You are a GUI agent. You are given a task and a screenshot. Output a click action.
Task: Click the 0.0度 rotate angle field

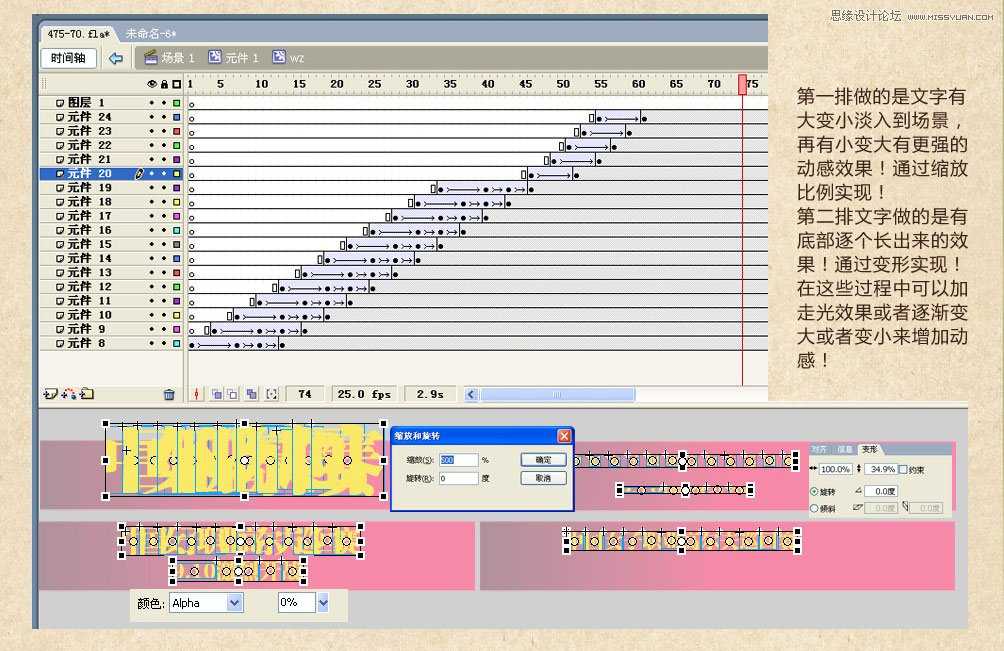click(881, 491)
